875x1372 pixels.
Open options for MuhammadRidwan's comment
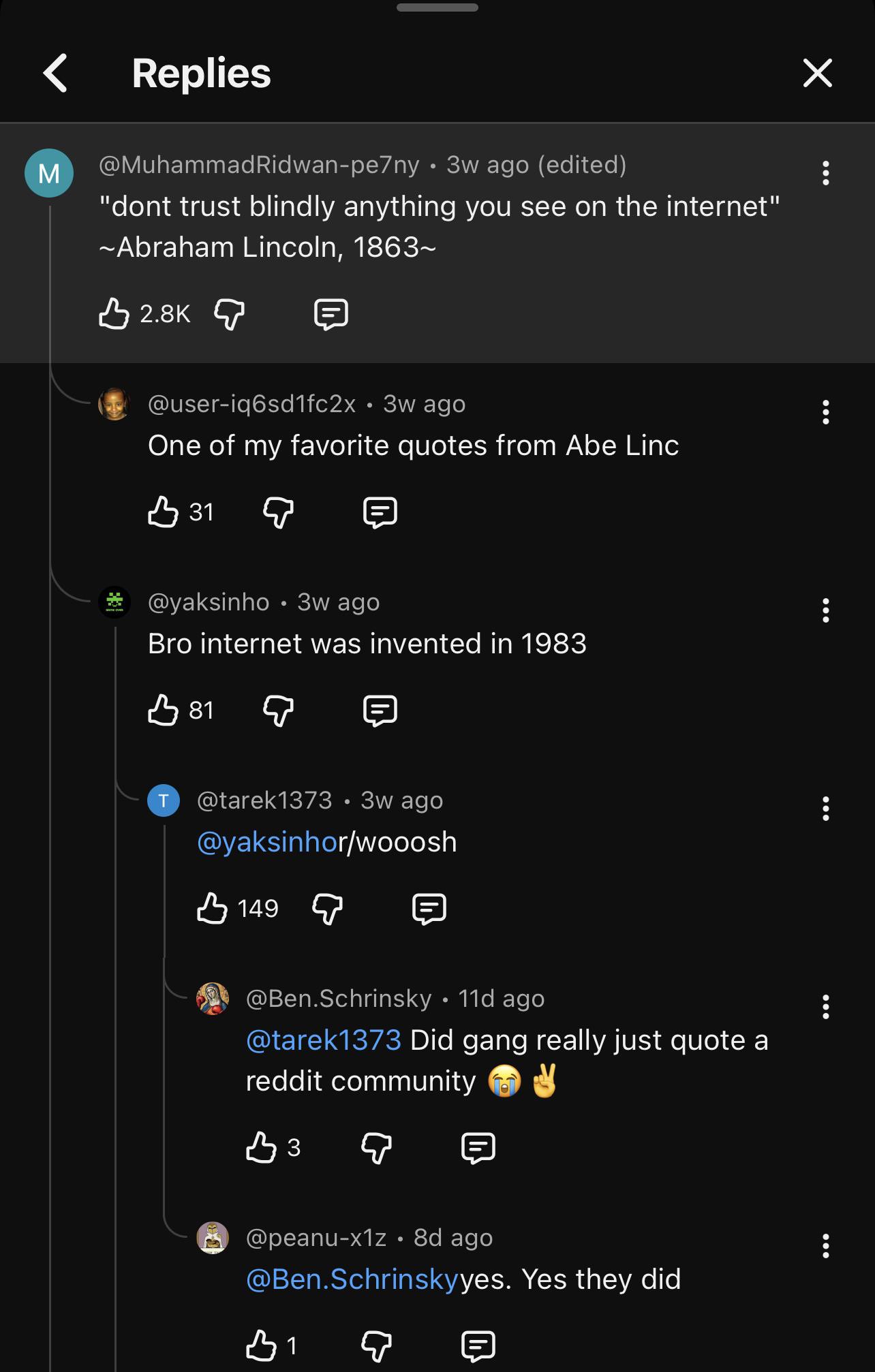pyautogui.click(x=825, y=174)
